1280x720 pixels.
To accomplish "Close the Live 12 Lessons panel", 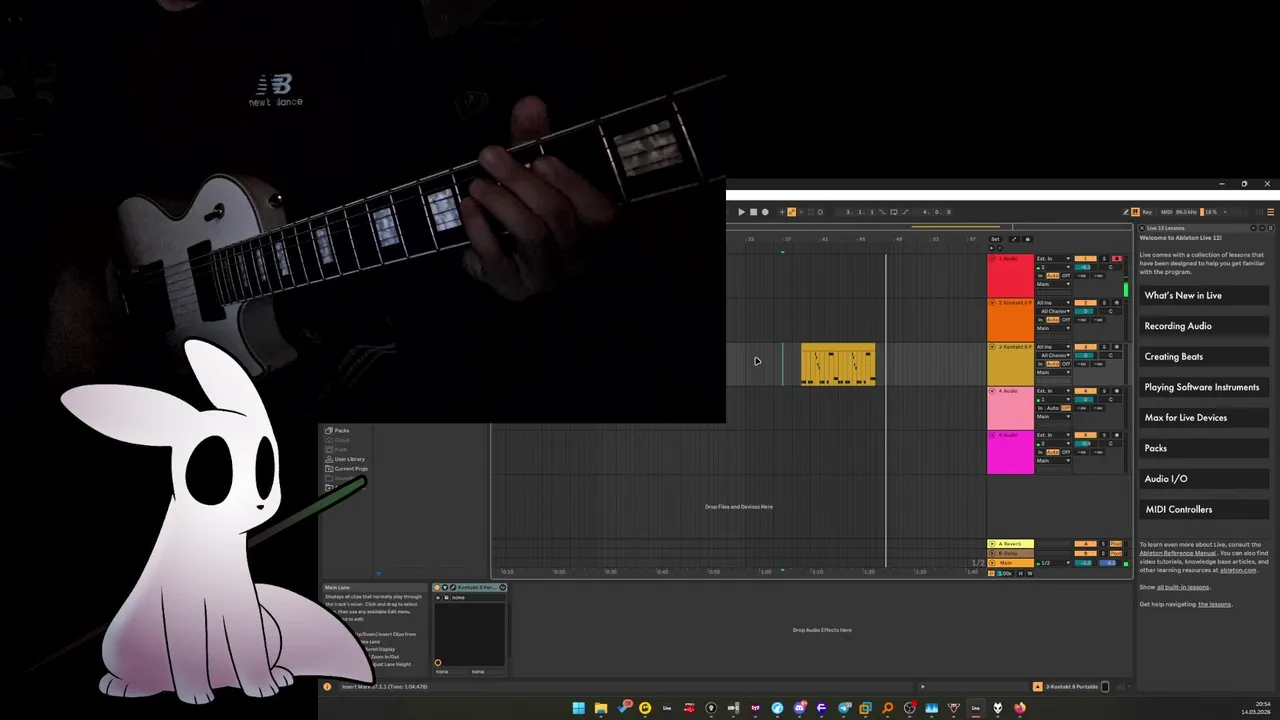I will 1142,228.
